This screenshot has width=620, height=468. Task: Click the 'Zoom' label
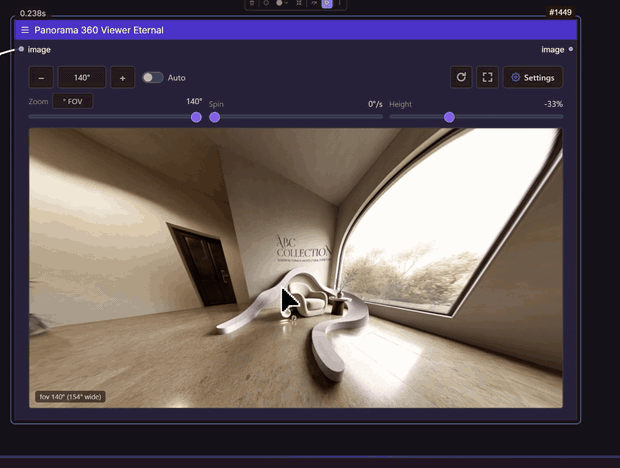pyautogui.click(x=38, y=101)
